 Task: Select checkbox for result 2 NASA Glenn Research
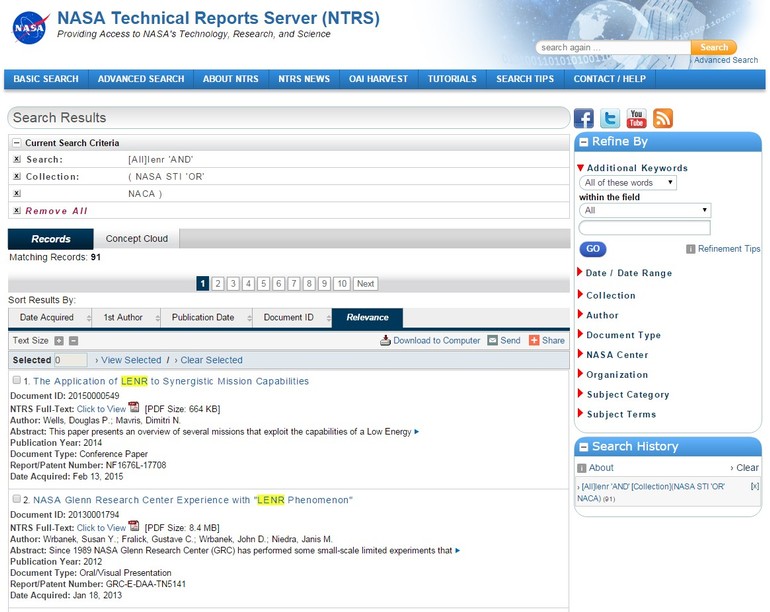(16, 499)
